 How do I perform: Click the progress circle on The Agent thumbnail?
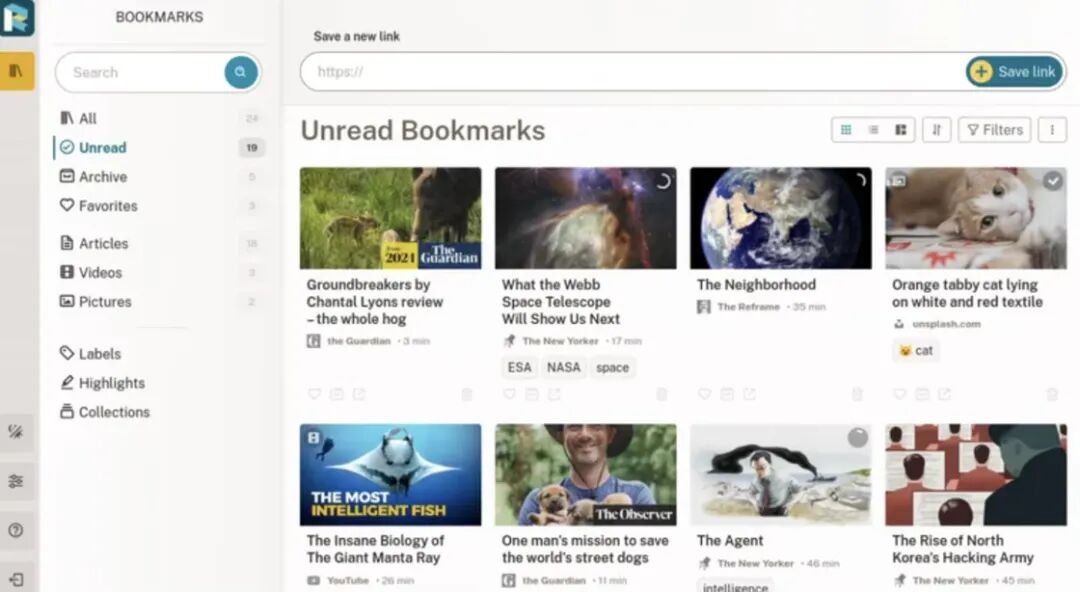(x=857, y=437)
